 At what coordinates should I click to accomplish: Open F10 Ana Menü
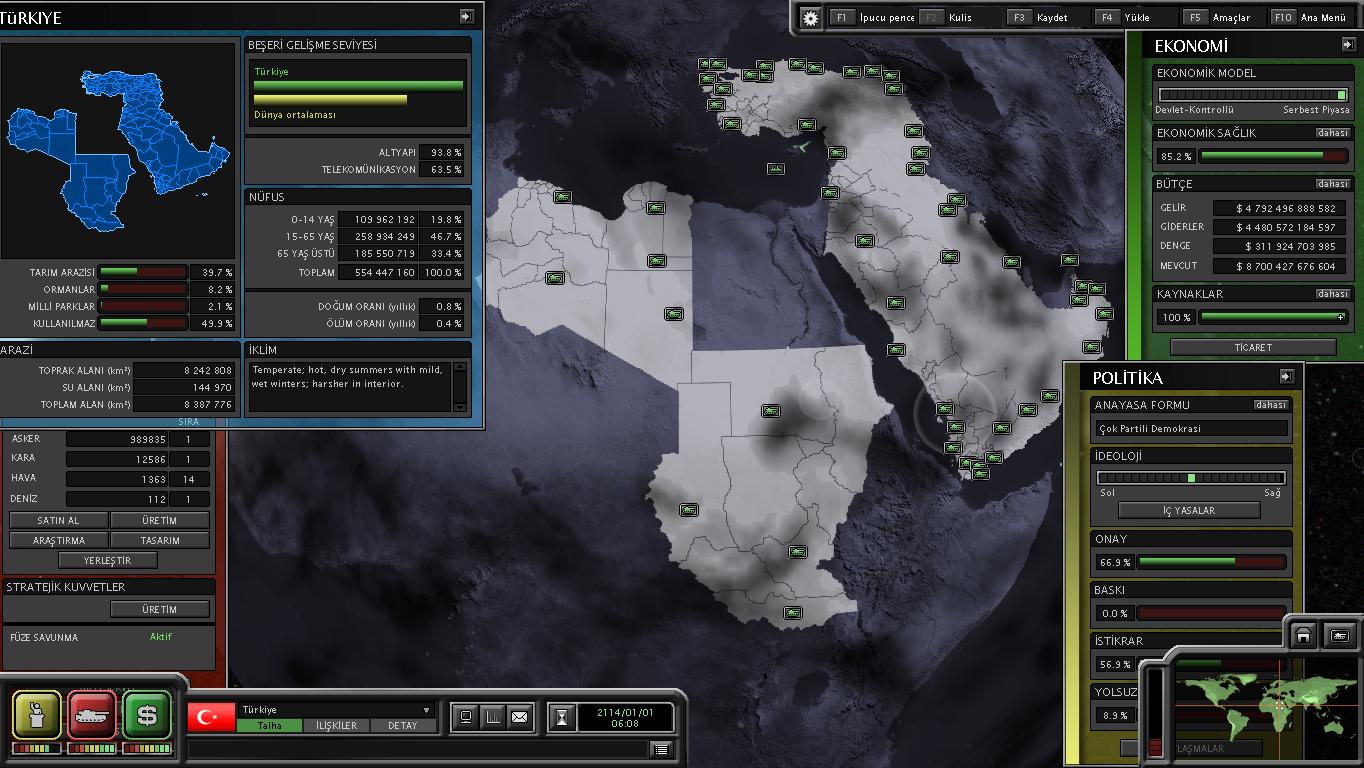(1310, 18)
